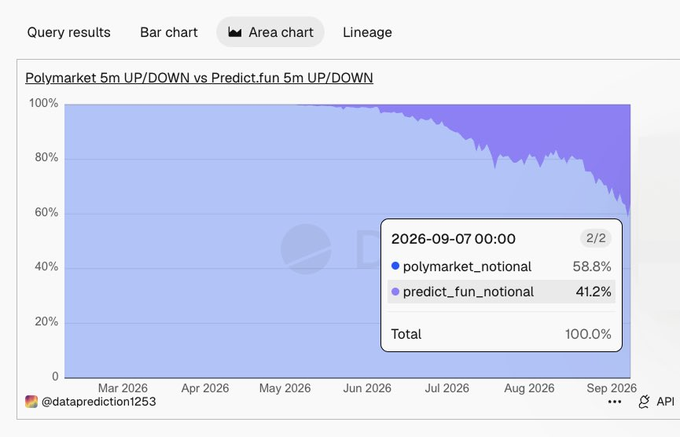Click the Total label in tooltip
The image size is (680, 437).
[x=406, y=334]
